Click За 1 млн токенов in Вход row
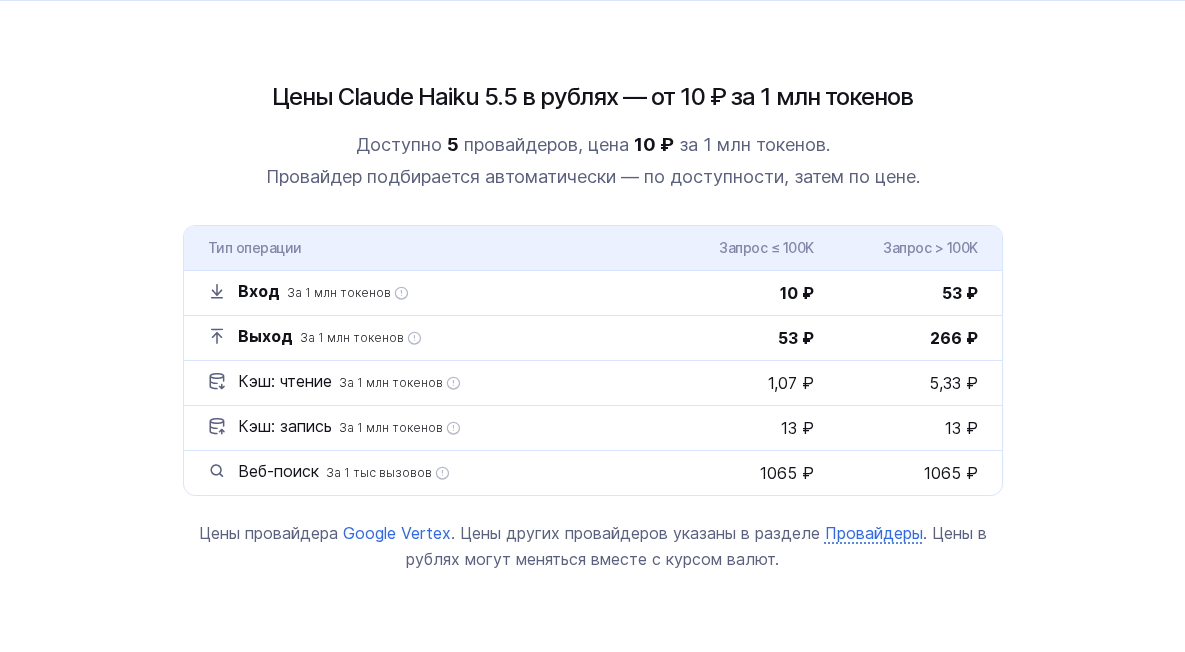This screenshot has height=652, width=1185. click(x=339, y=293)
